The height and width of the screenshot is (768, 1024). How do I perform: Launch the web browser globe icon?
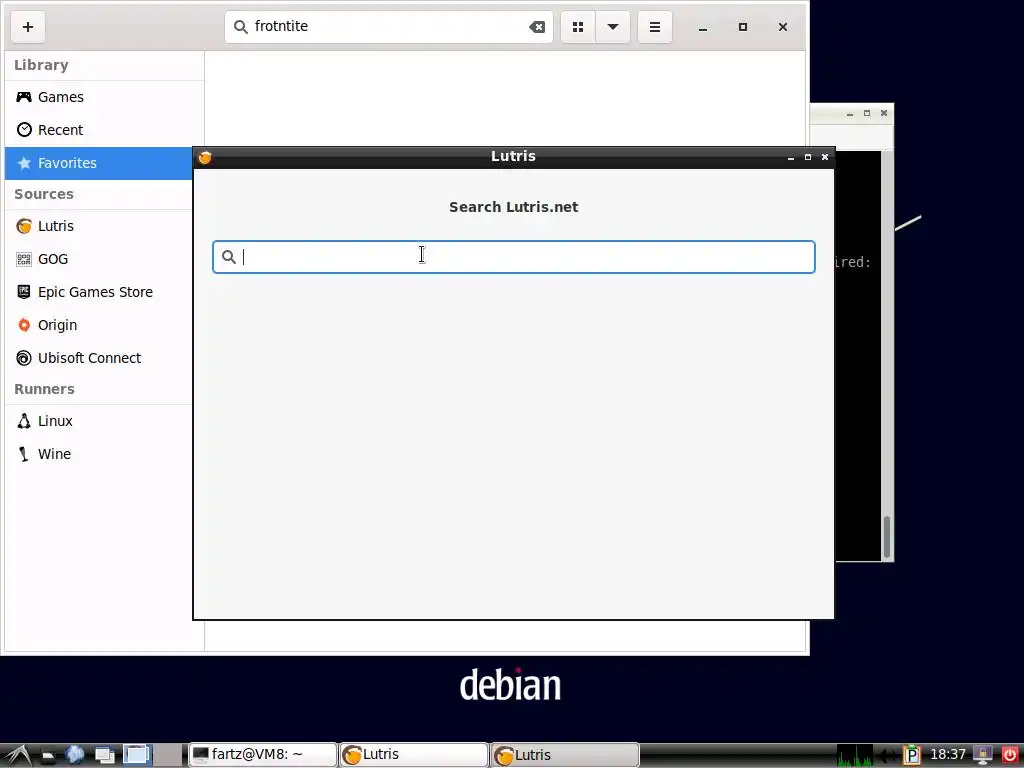tap(75, 755)
